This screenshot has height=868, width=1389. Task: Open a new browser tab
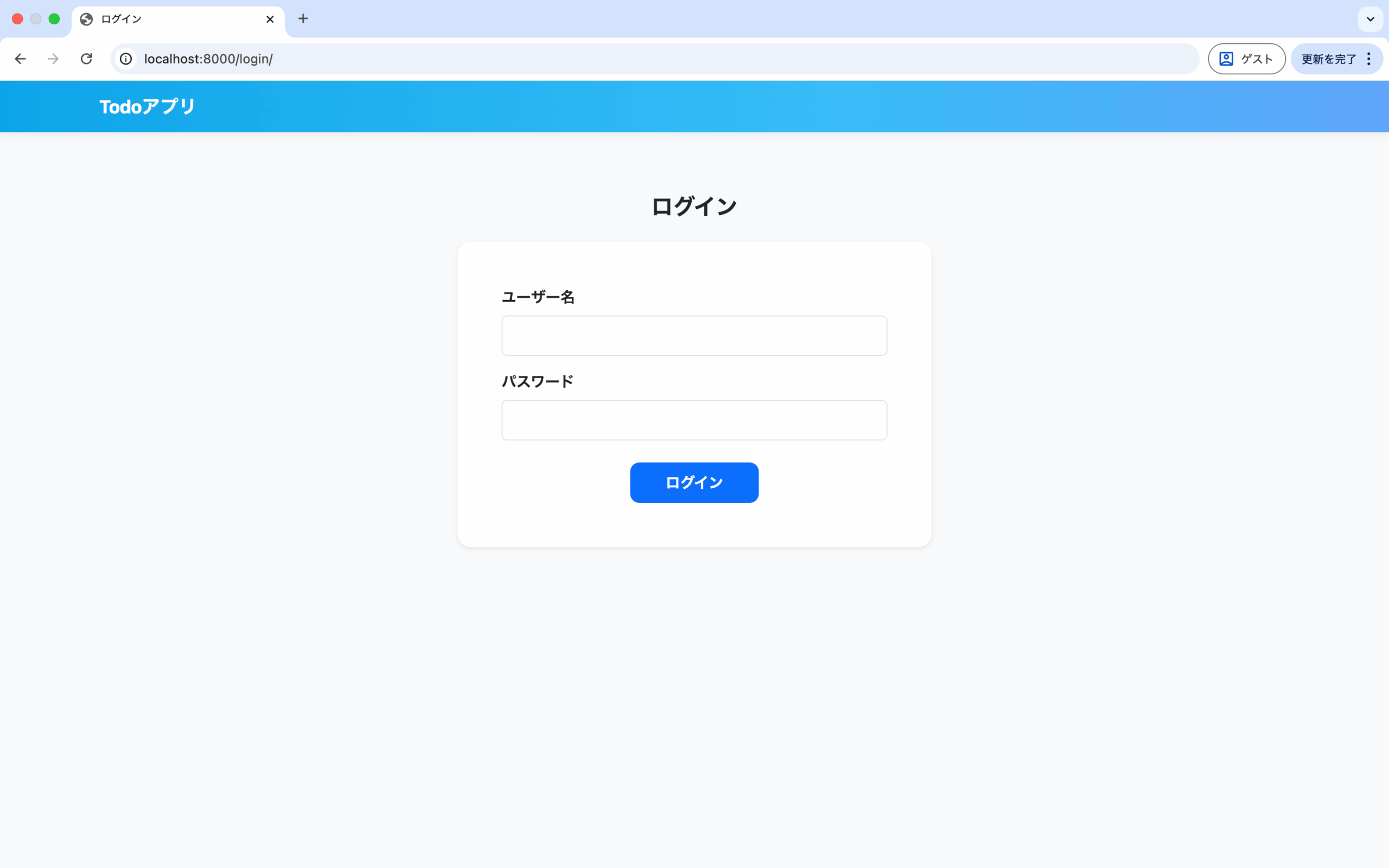click(303, 19)
